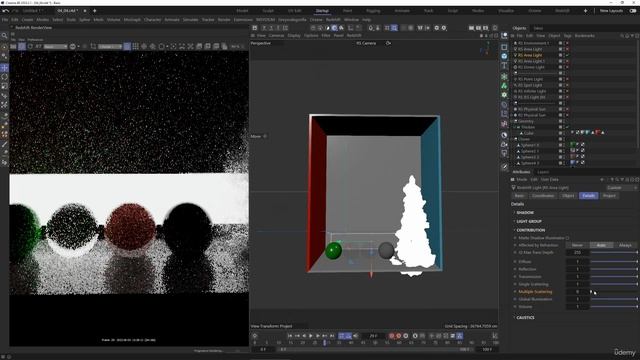Click the current frame field on the timeline

[373, 336]
